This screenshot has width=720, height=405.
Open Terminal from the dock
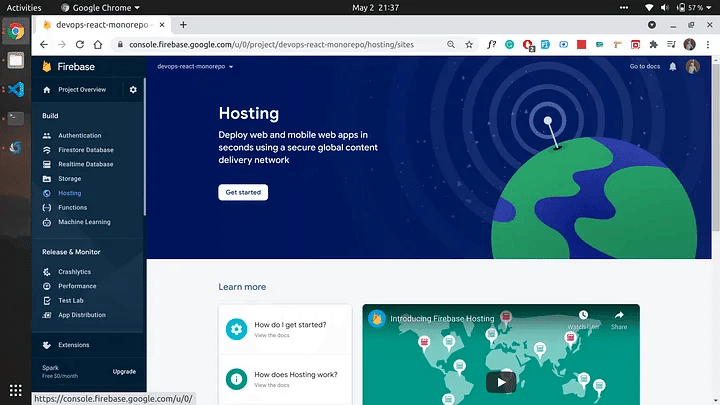click(16, 118)
